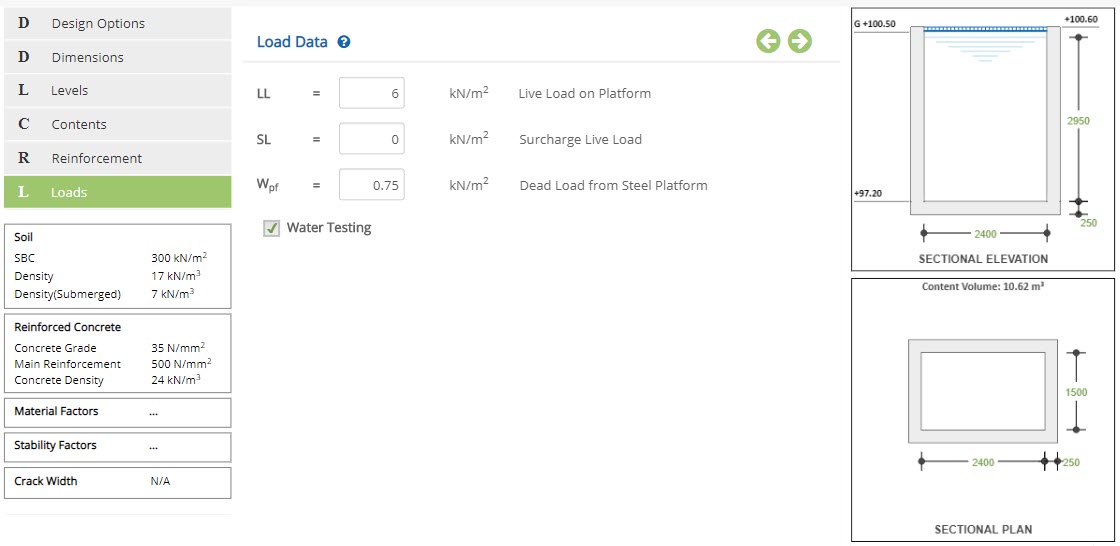1120x546 pixels.
Task: Select the Reinforcement R icon
Action: coord(24,158)
